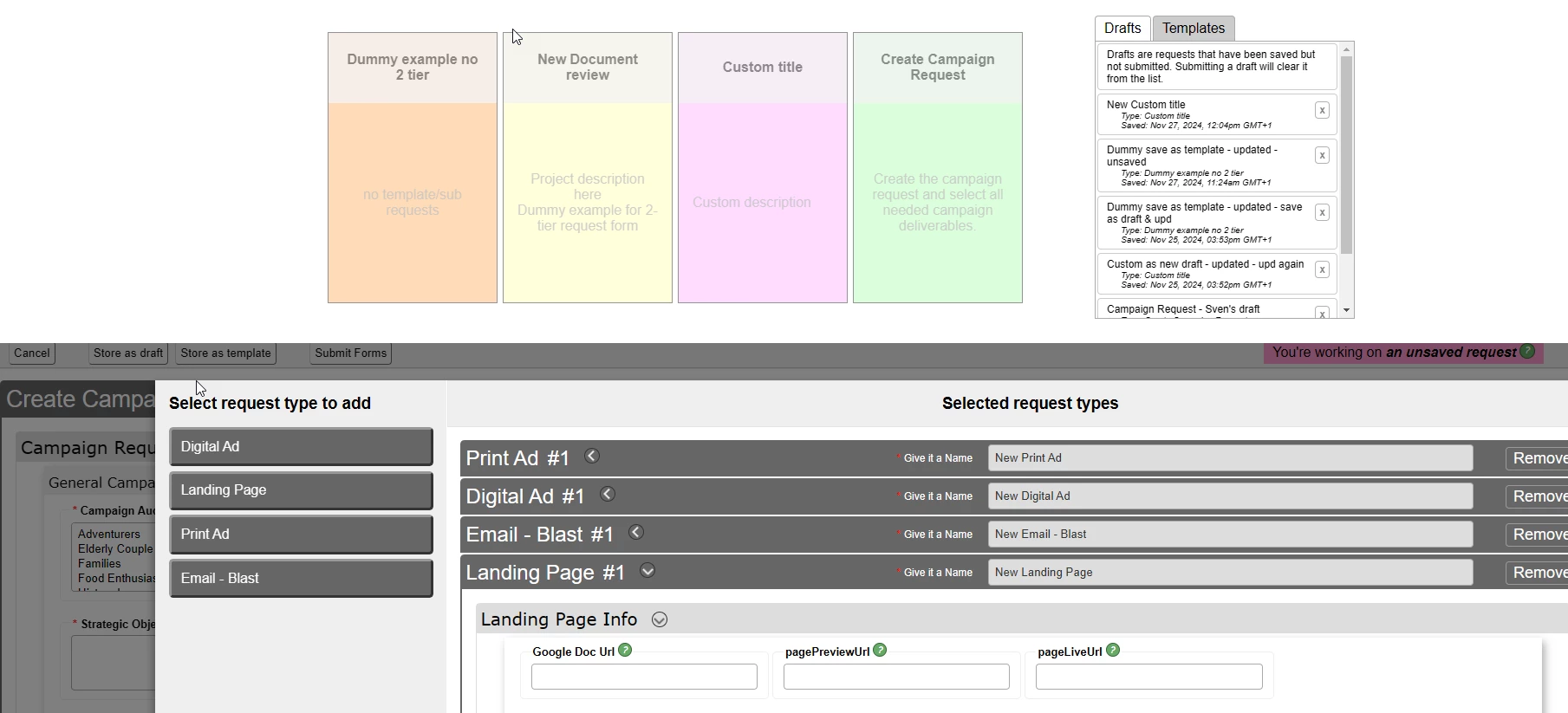Expand the Print Ad #1 section

tap(592, 456)
